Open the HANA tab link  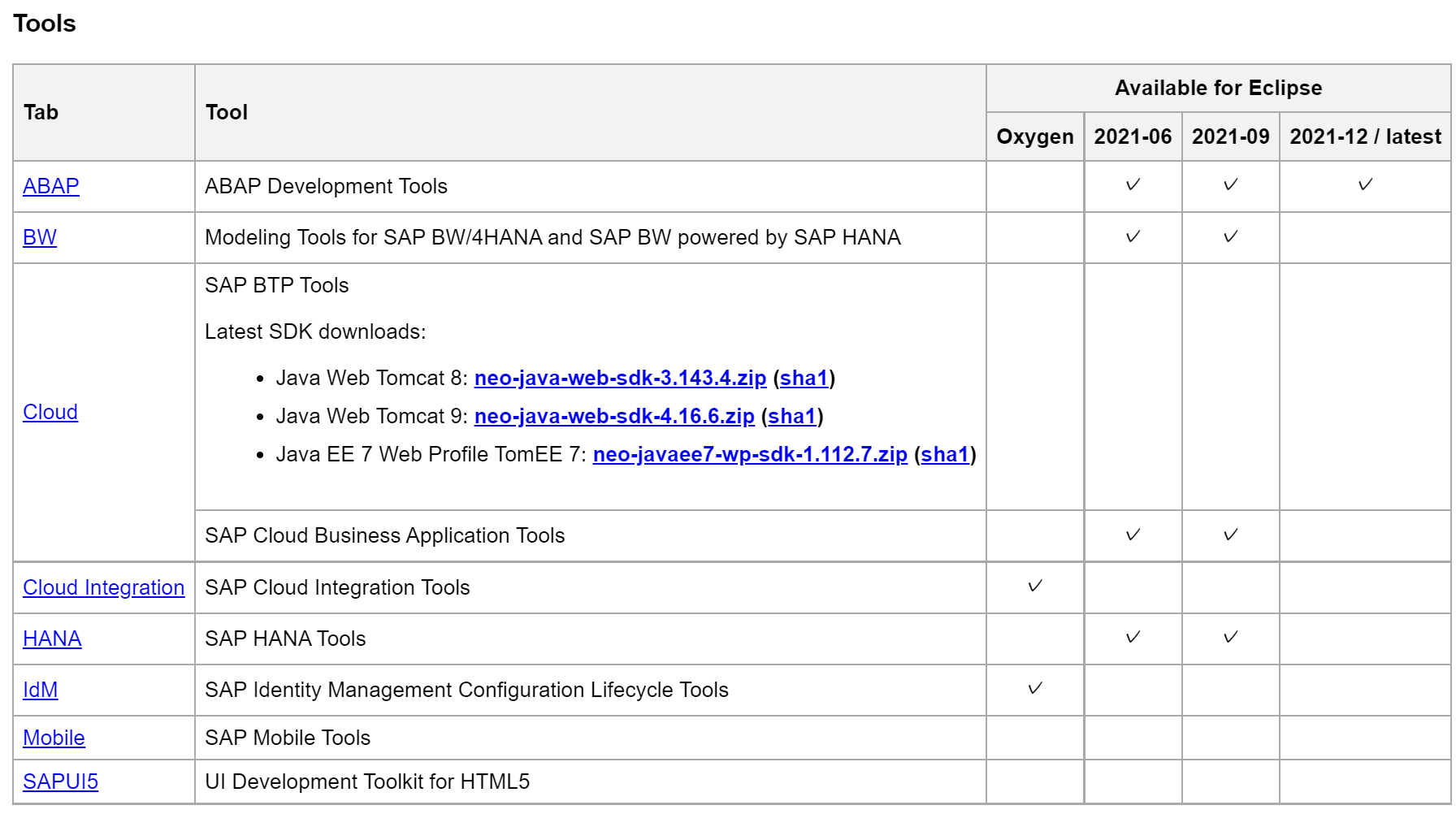click(52, 639)
